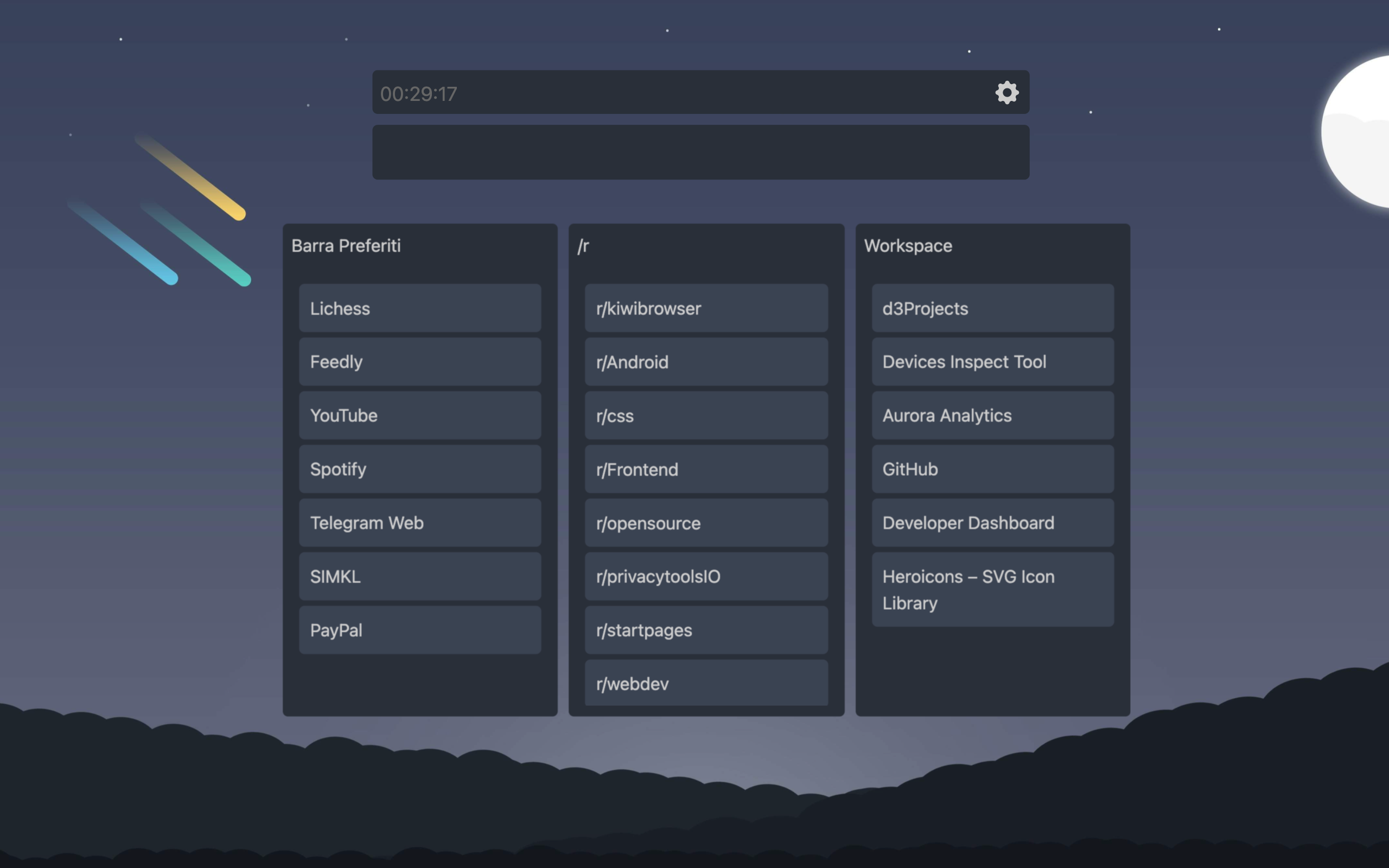Open d3Projects in Workspace
The image size is (1389, 868).
992,308
